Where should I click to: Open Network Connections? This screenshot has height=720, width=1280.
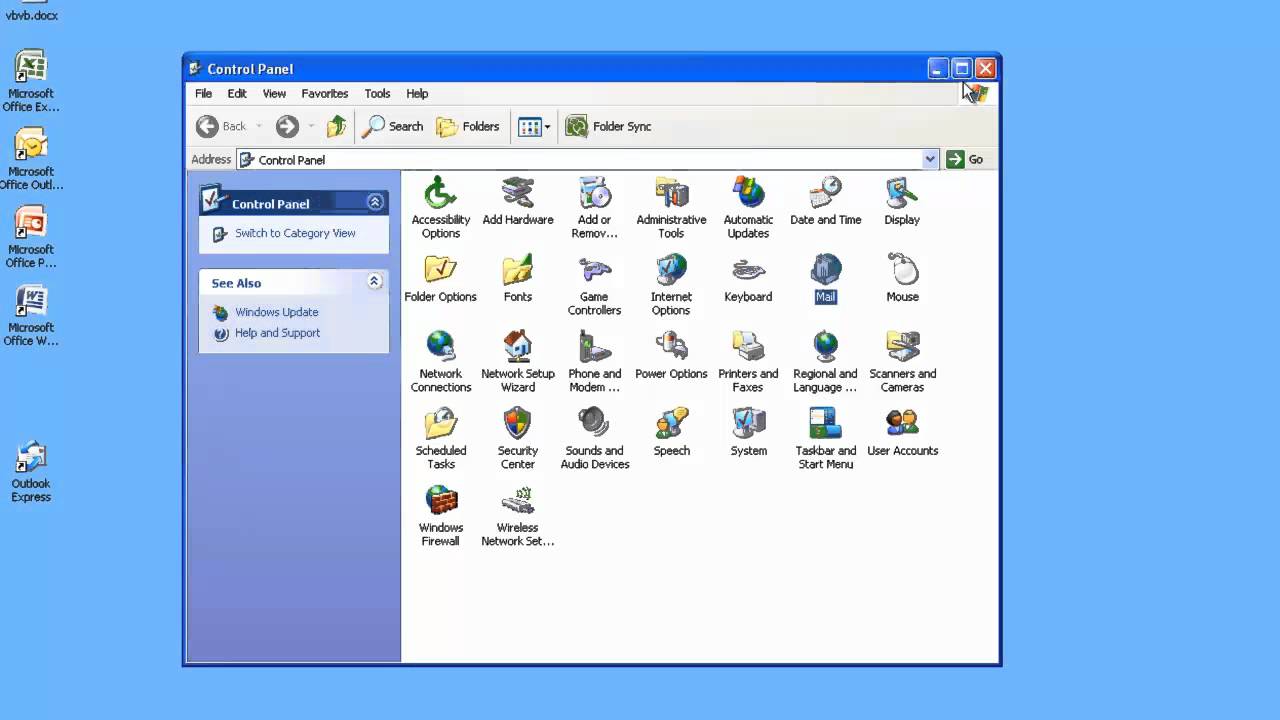point(440,361)
